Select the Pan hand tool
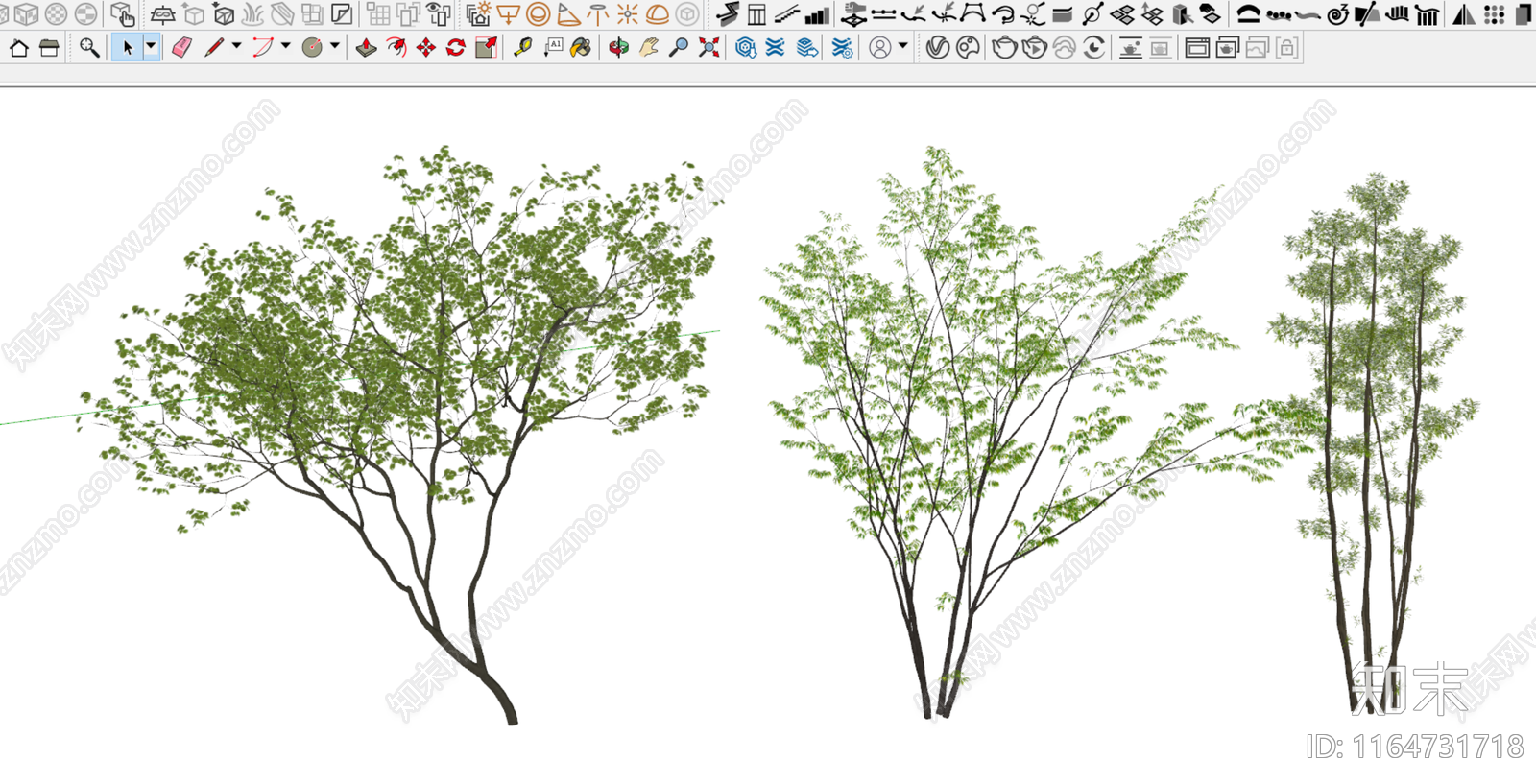This screenshot has height=784, width=1536. click(x=649, y=47)
